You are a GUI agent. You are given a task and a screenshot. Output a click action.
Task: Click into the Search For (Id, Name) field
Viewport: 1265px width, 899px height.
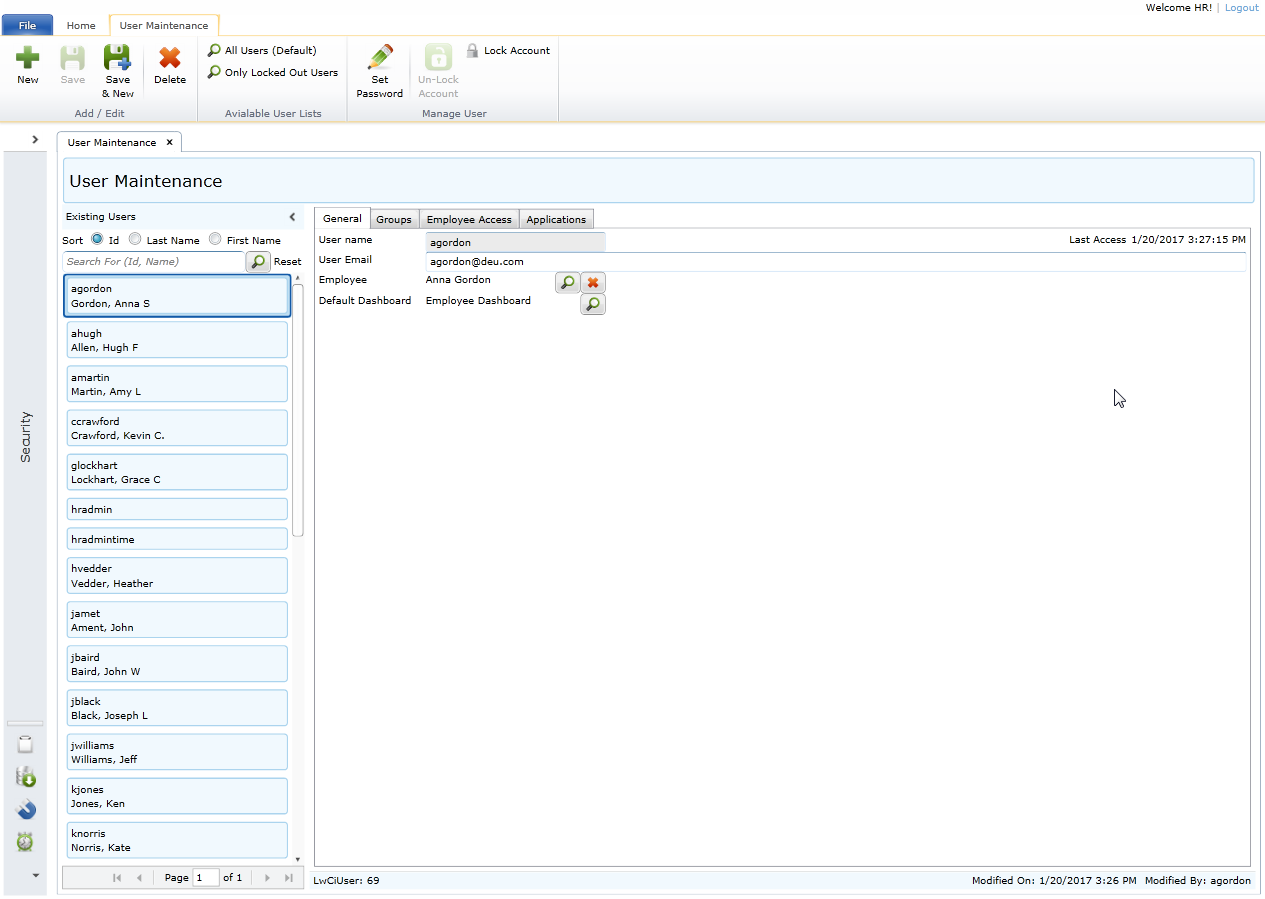pos(153,261)
